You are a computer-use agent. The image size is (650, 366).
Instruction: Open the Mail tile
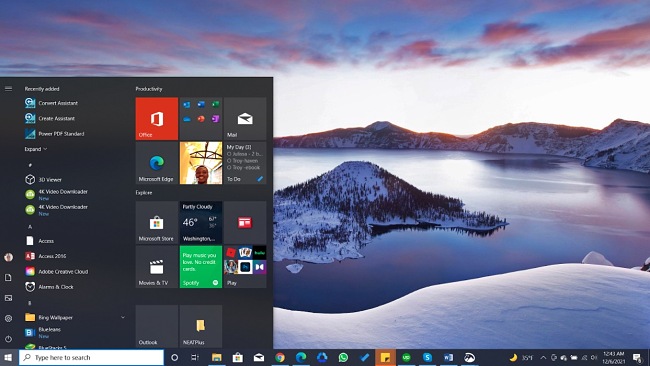point(245,119)
